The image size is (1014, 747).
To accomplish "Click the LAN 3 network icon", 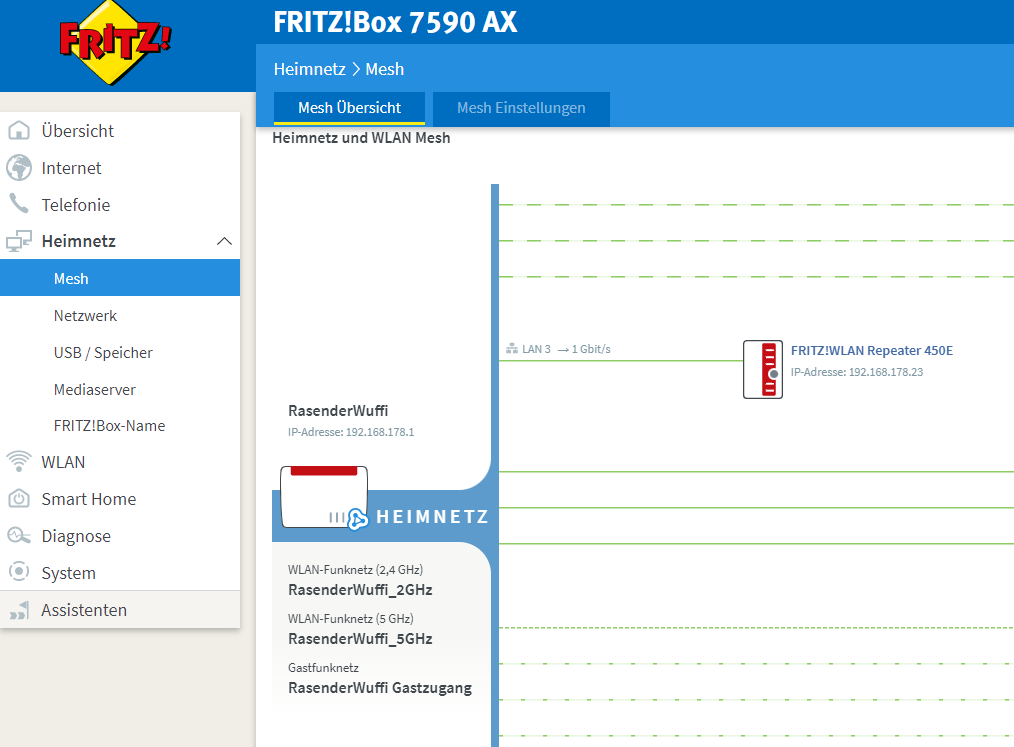I will (x=512, y=349).
